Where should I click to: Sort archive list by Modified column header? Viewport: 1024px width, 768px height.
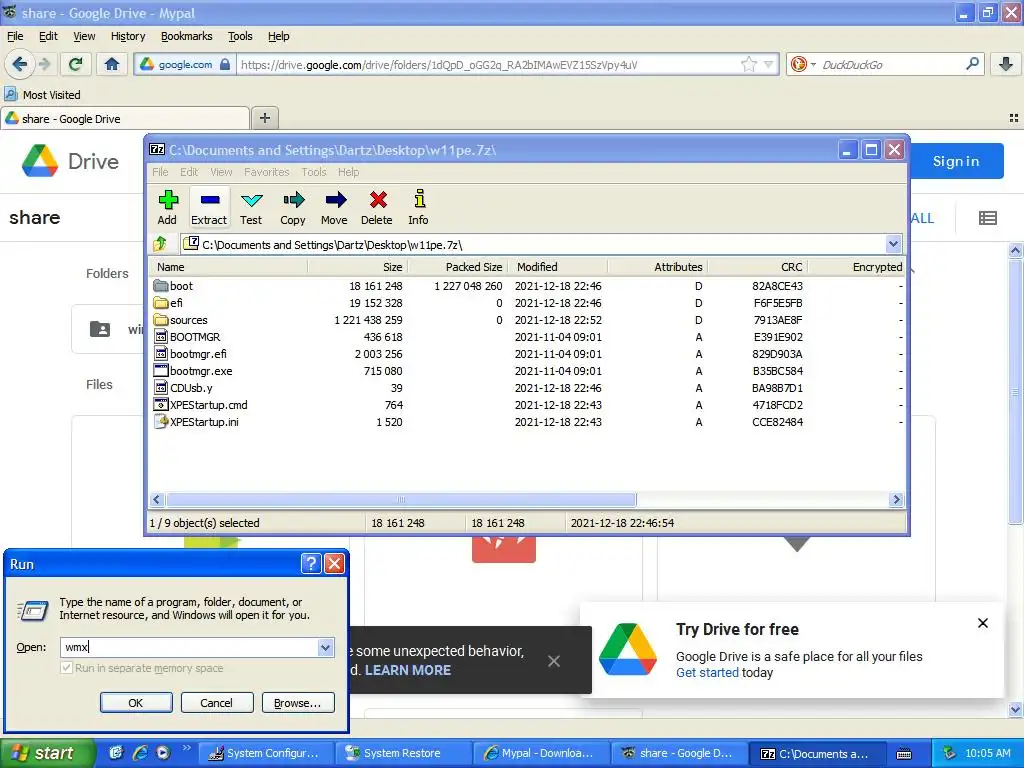560,266
